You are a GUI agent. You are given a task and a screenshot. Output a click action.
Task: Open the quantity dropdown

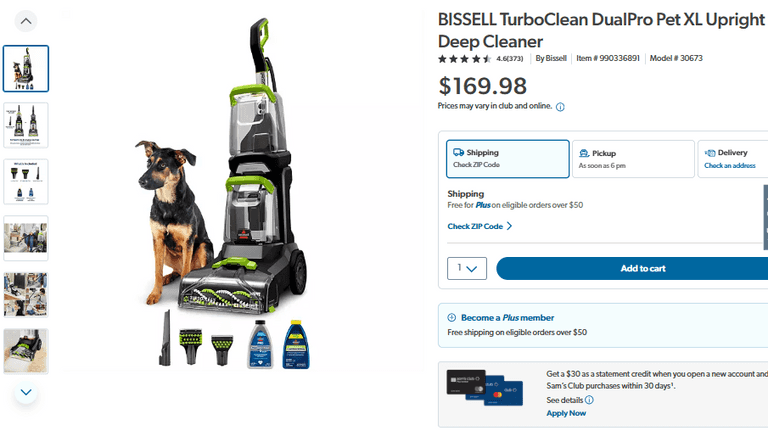(467, 268)
